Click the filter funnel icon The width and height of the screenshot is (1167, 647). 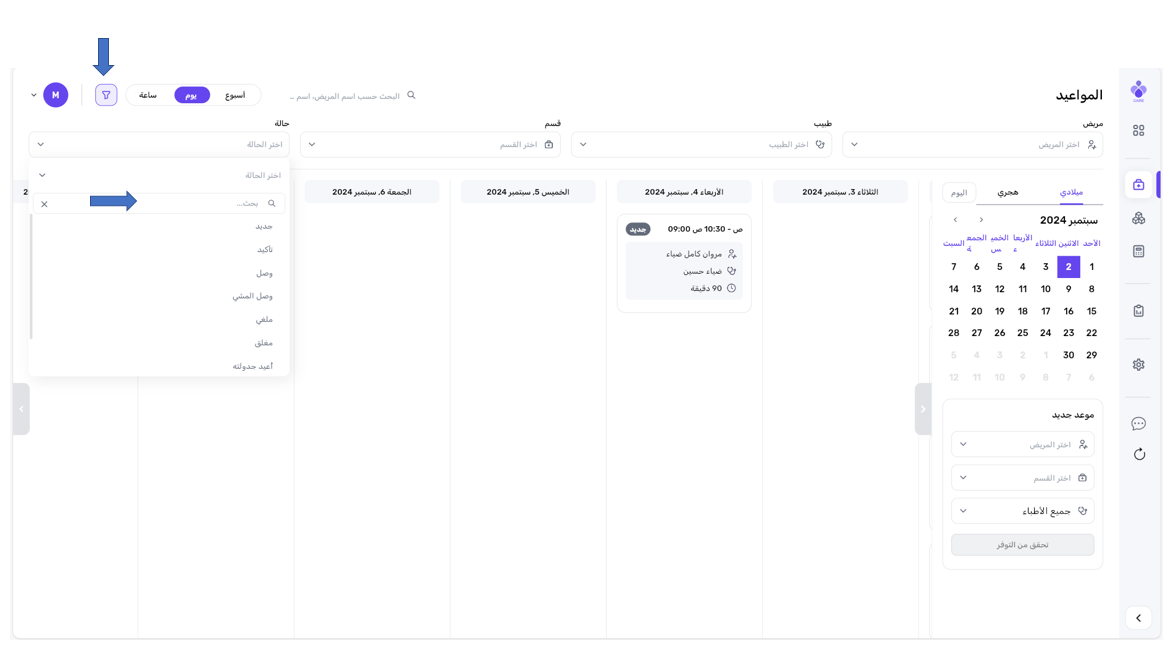pos(106,95)
